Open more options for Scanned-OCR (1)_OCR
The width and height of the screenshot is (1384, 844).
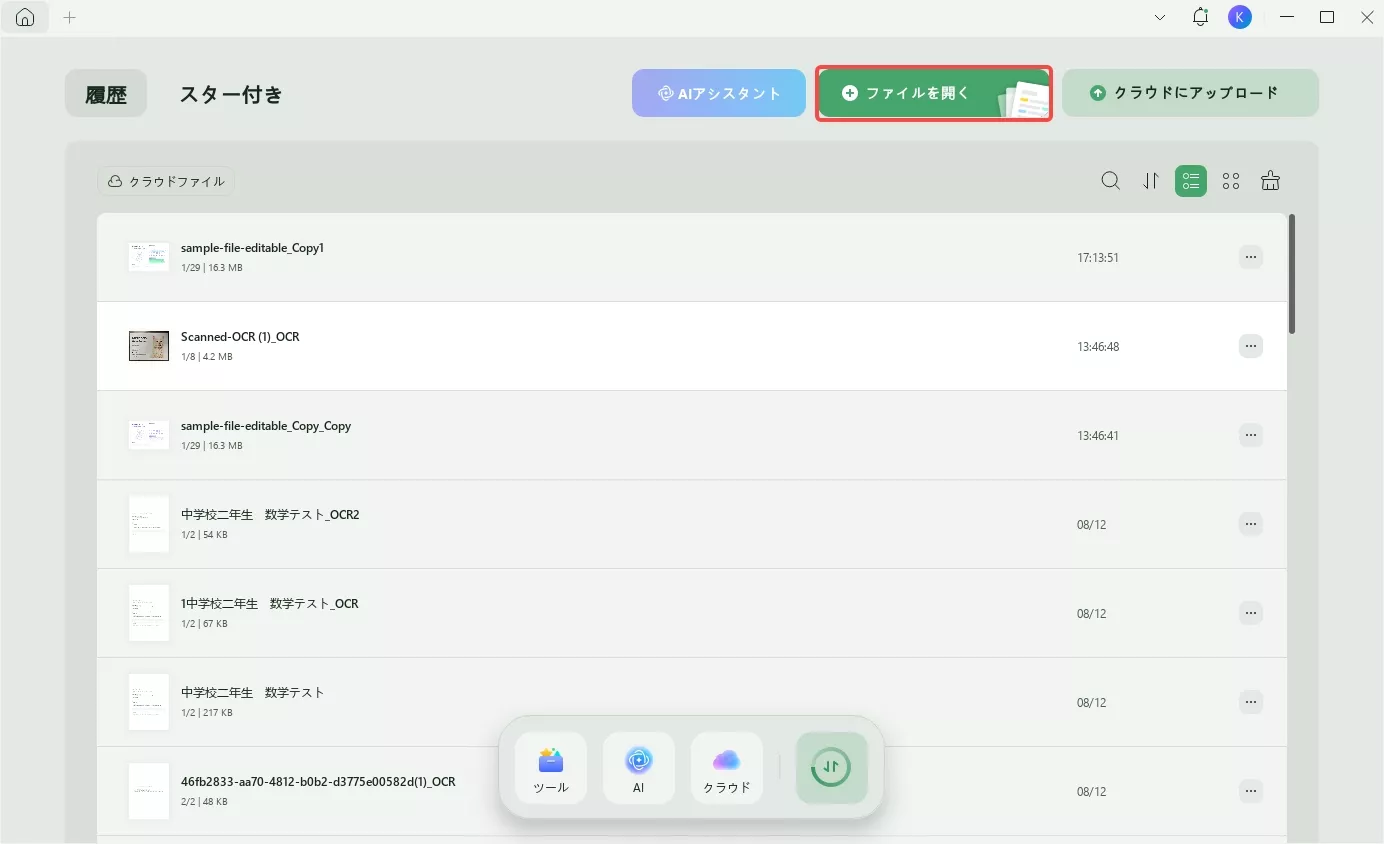(1250, 346)
